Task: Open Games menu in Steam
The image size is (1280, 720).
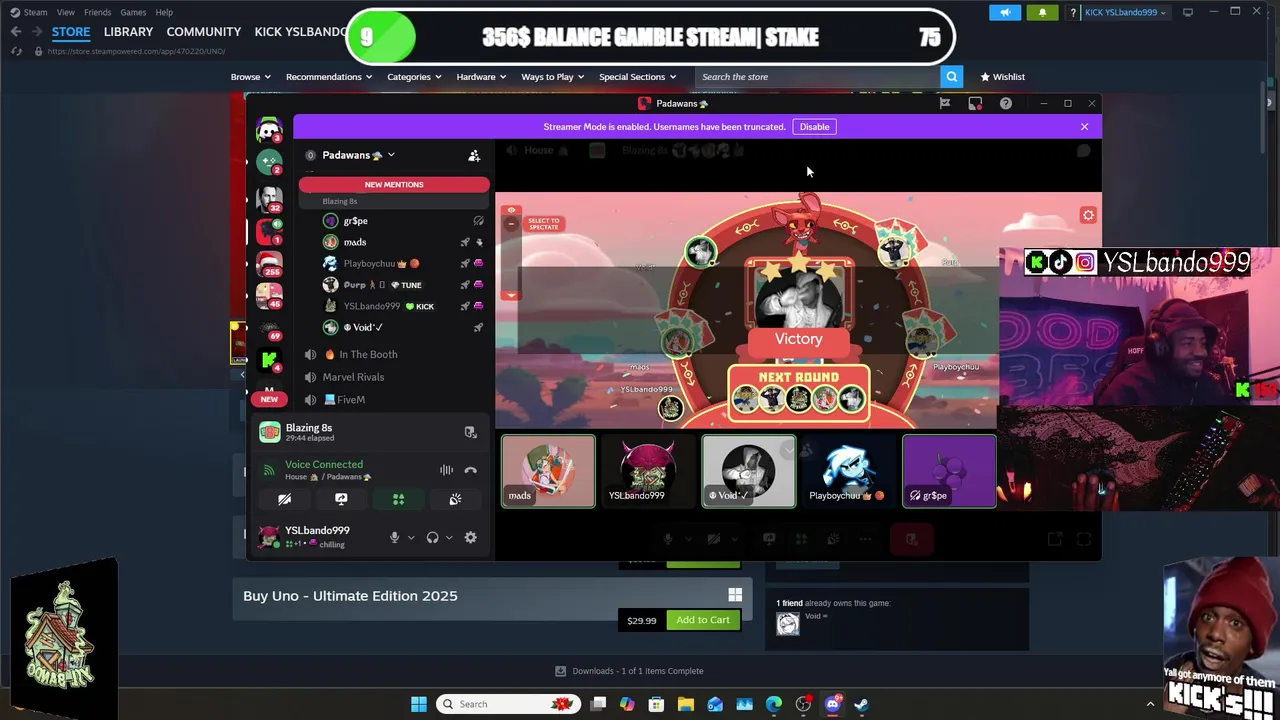Action: pos(133,12)
